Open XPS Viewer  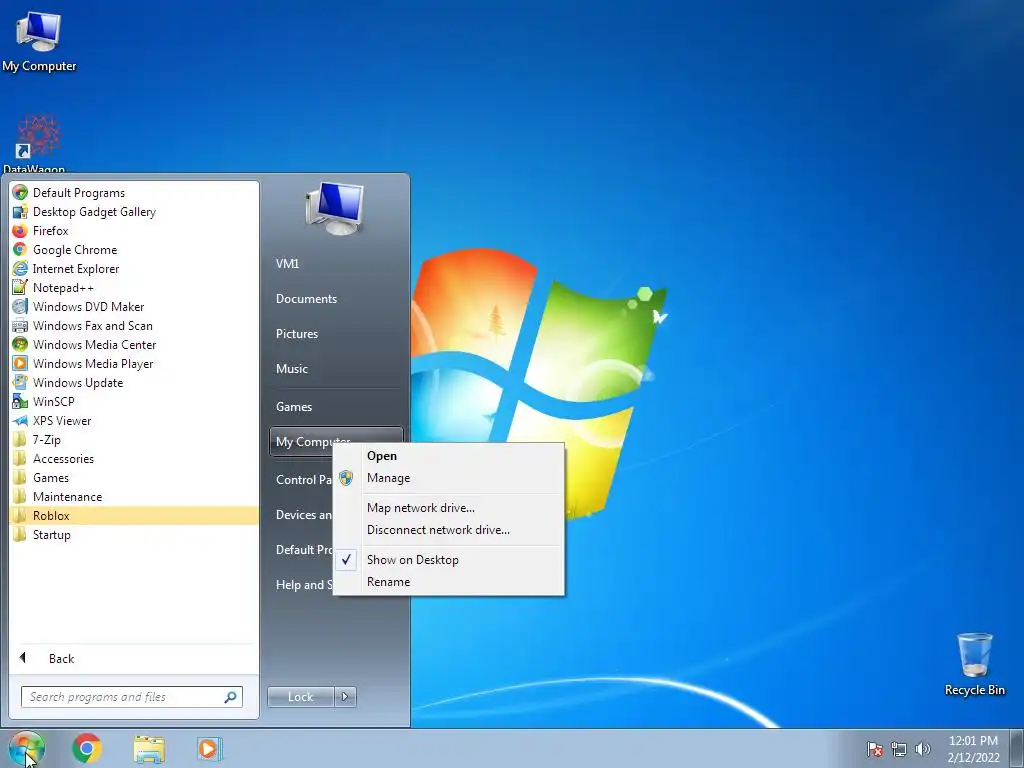point(134,421)
